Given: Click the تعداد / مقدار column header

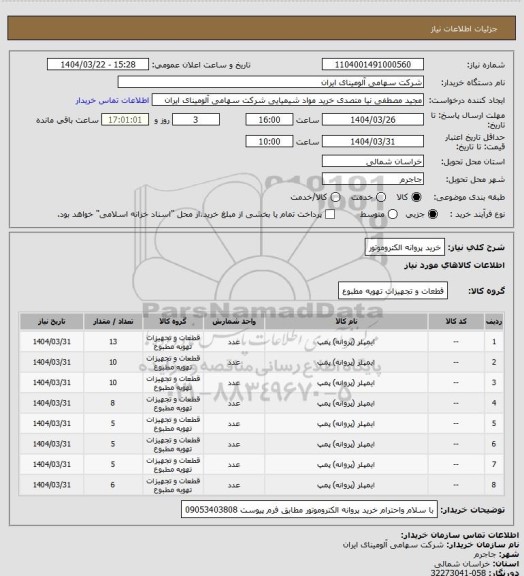Looking at the screenshot, I should (113, 321).
